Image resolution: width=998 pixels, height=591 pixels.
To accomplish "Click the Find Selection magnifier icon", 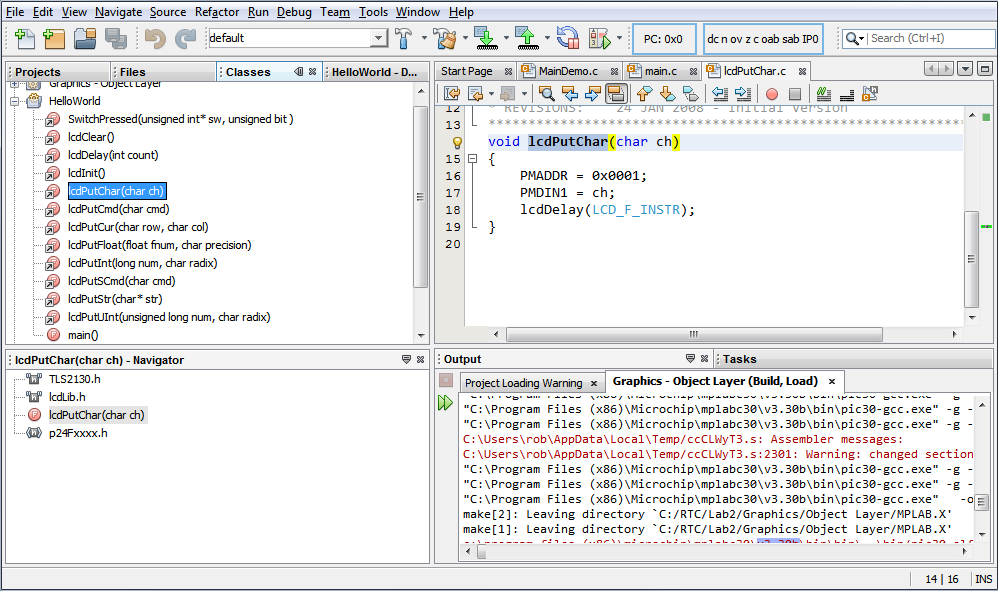I will click(x=545, y=94).
